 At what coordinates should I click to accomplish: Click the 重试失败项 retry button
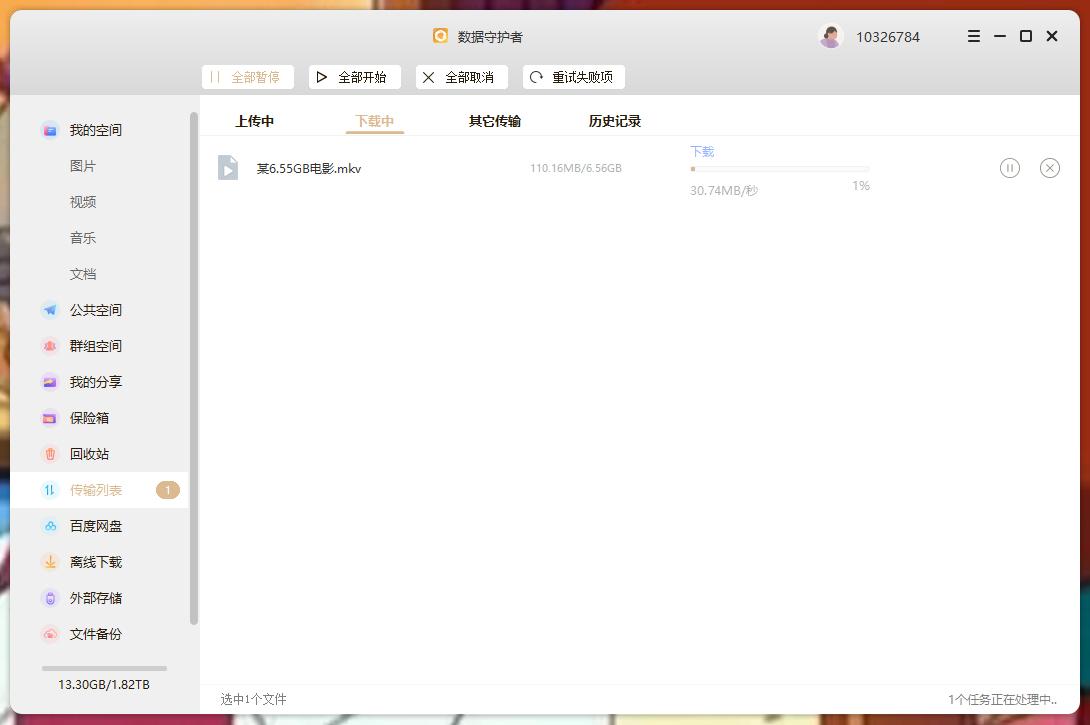[x=573, y=77]
